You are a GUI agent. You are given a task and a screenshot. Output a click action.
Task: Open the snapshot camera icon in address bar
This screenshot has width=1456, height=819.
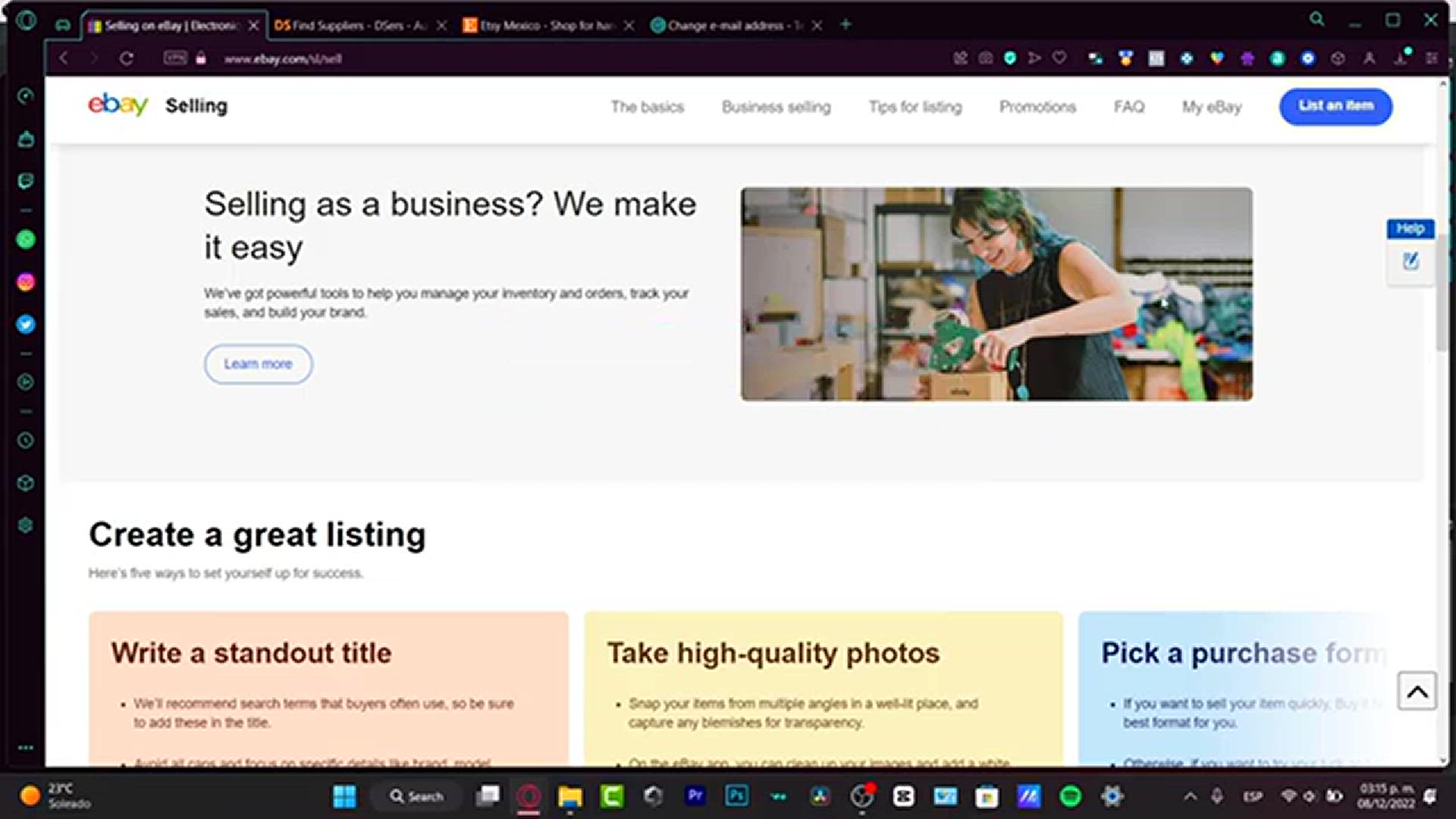(985, 58)
